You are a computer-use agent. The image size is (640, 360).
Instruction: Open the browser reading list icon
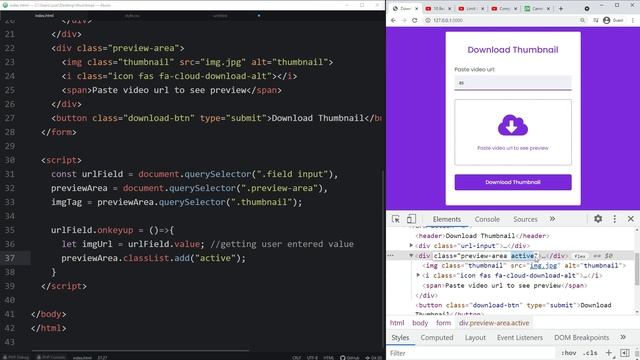[x=596, y=20]
